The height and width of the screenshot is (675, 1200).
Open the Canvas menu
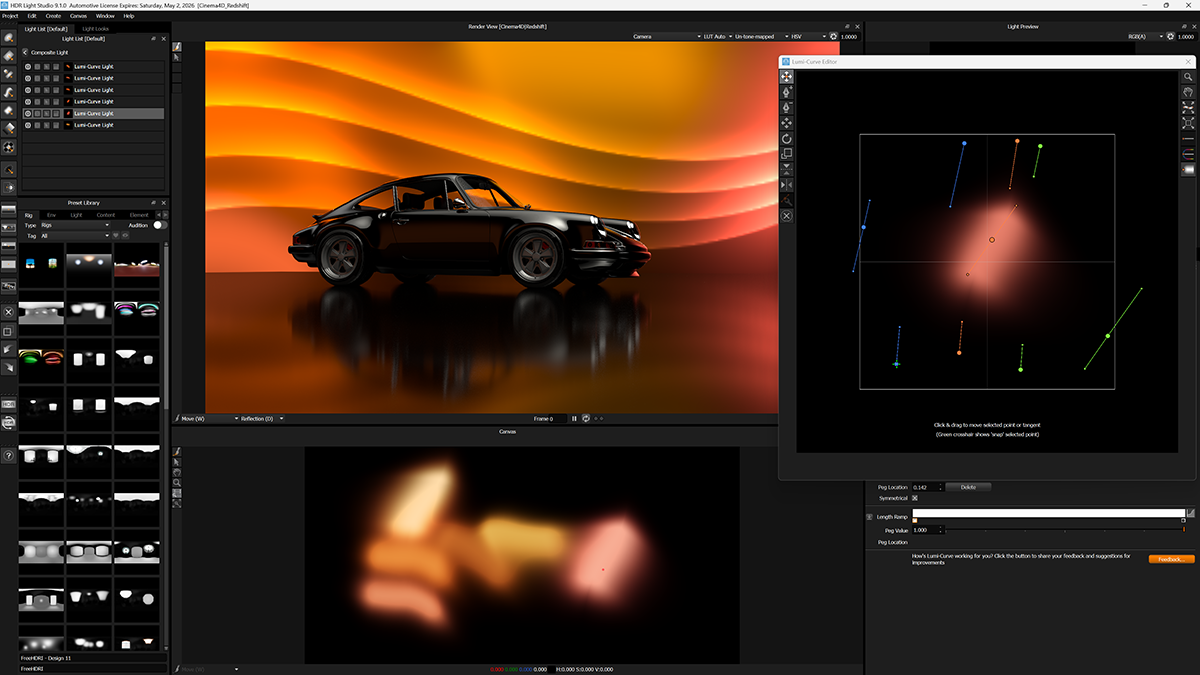click(x=78, y=16)
